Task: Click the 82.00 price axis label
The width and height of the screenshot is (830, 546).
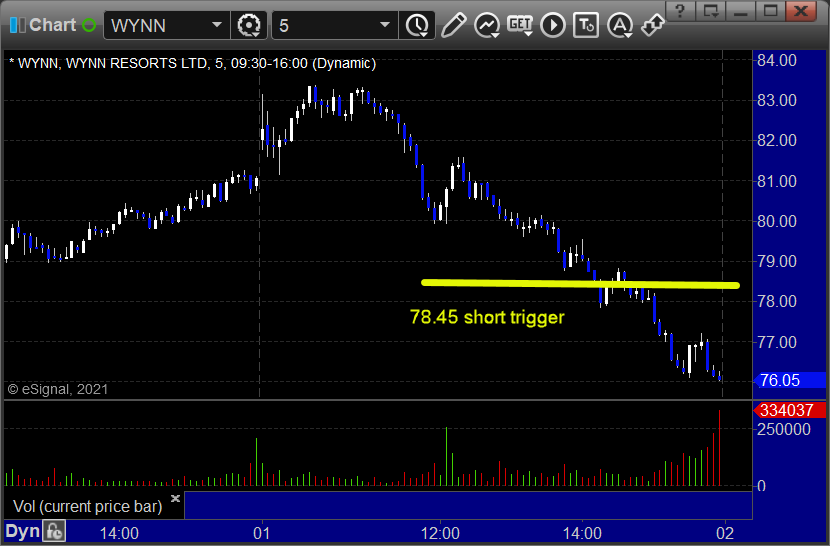Action: (x=777, y=140)
